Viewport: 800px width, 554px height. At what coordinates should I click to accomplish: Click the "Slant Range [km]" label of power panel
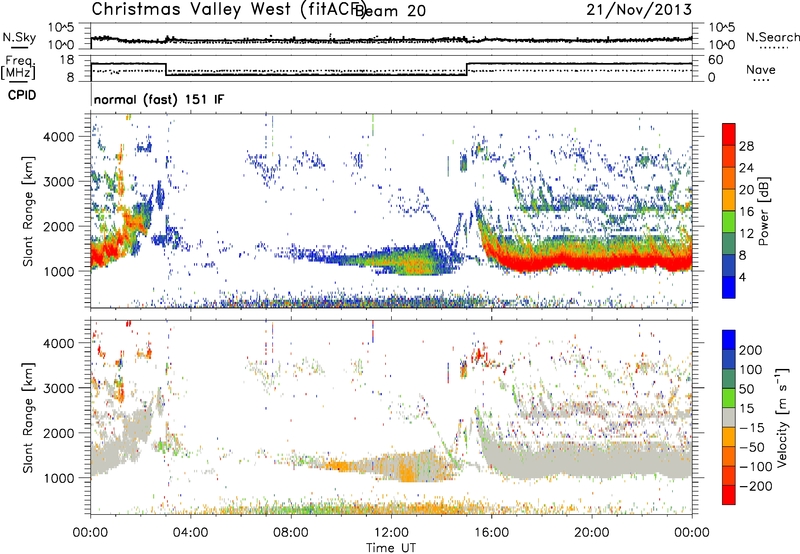point(28,211)
